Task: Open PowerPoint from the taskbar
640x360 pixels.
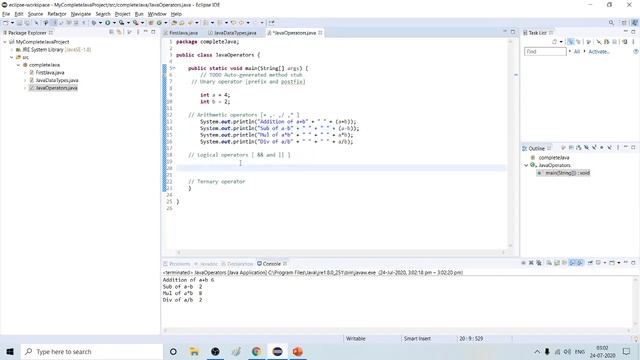Action: [298, 351]
